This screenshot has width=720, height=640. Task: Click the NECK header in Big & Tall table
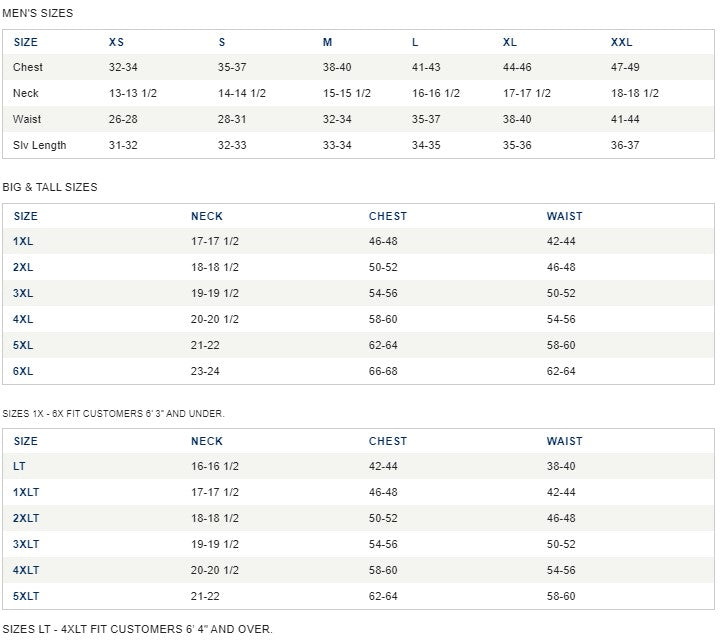(x=207, y=216)
